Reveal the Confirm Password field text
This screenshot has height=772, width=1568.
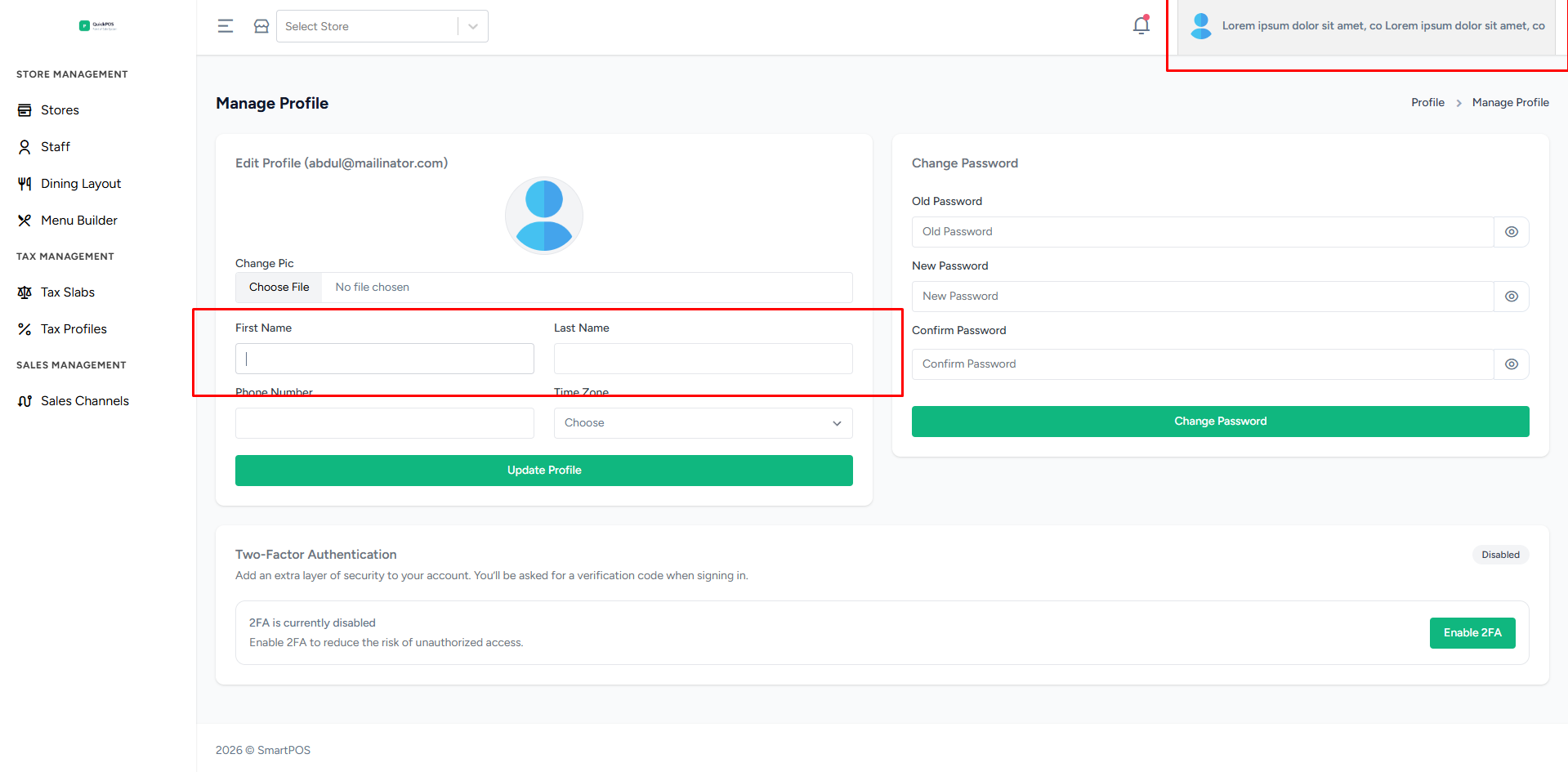tap(1511, 364)
